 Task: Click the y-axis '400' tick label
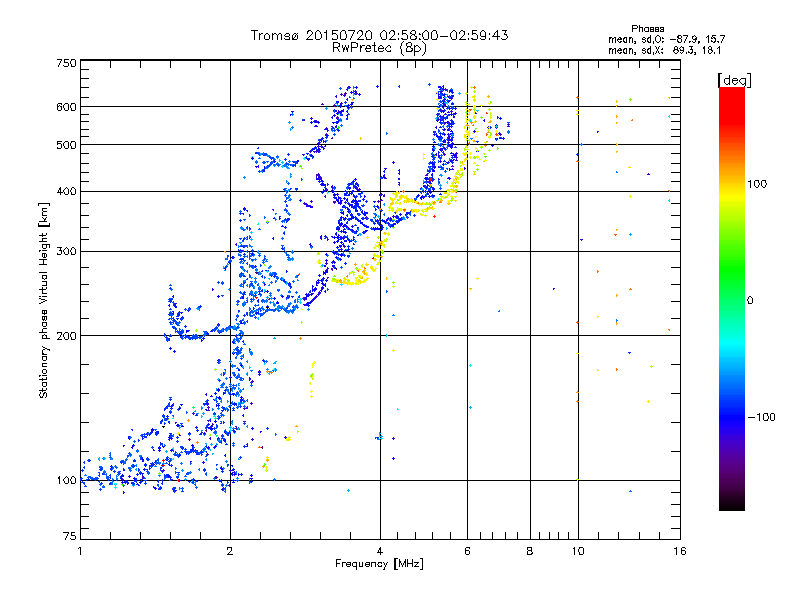click(66, 191)
